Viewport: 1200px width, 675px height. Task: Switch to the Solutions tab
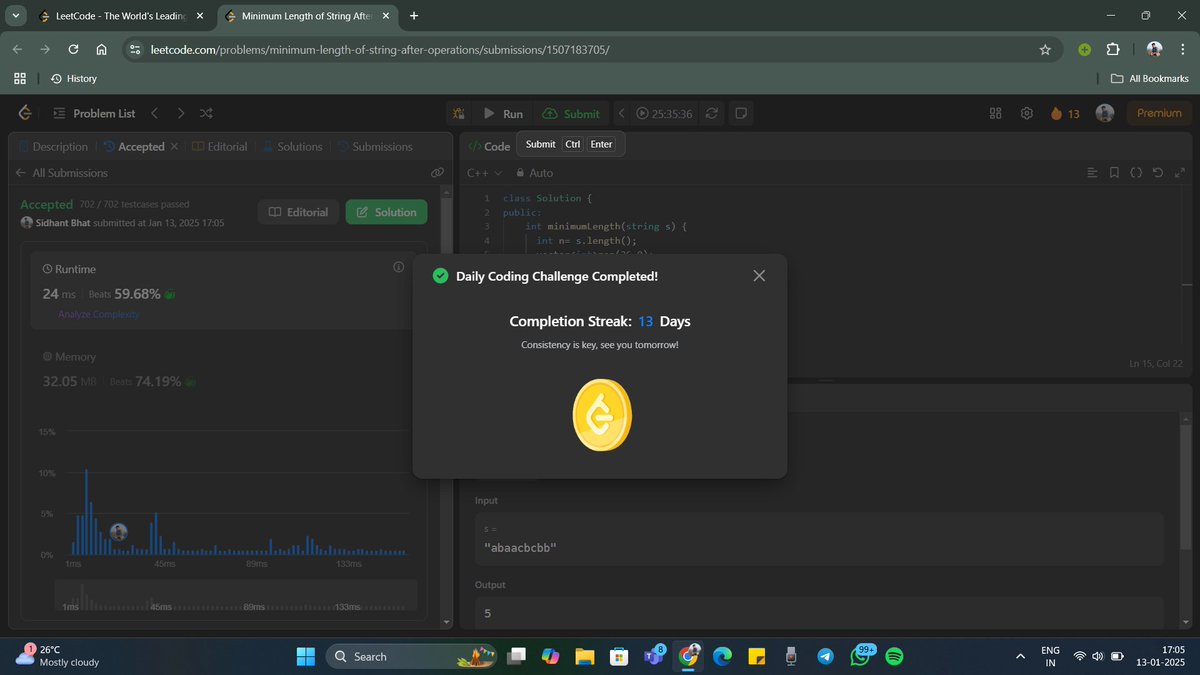click(x=292, y=146)
